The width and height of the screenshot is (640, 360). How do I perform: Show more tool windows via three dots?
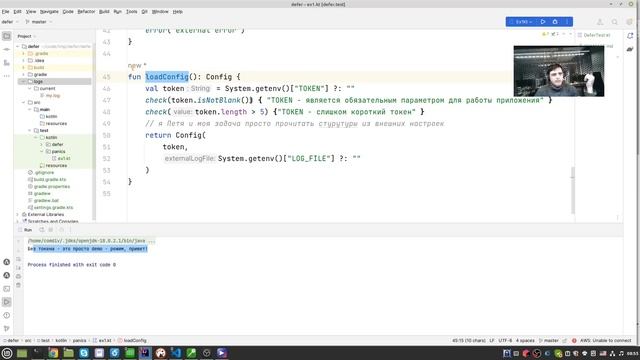(7, 76)
